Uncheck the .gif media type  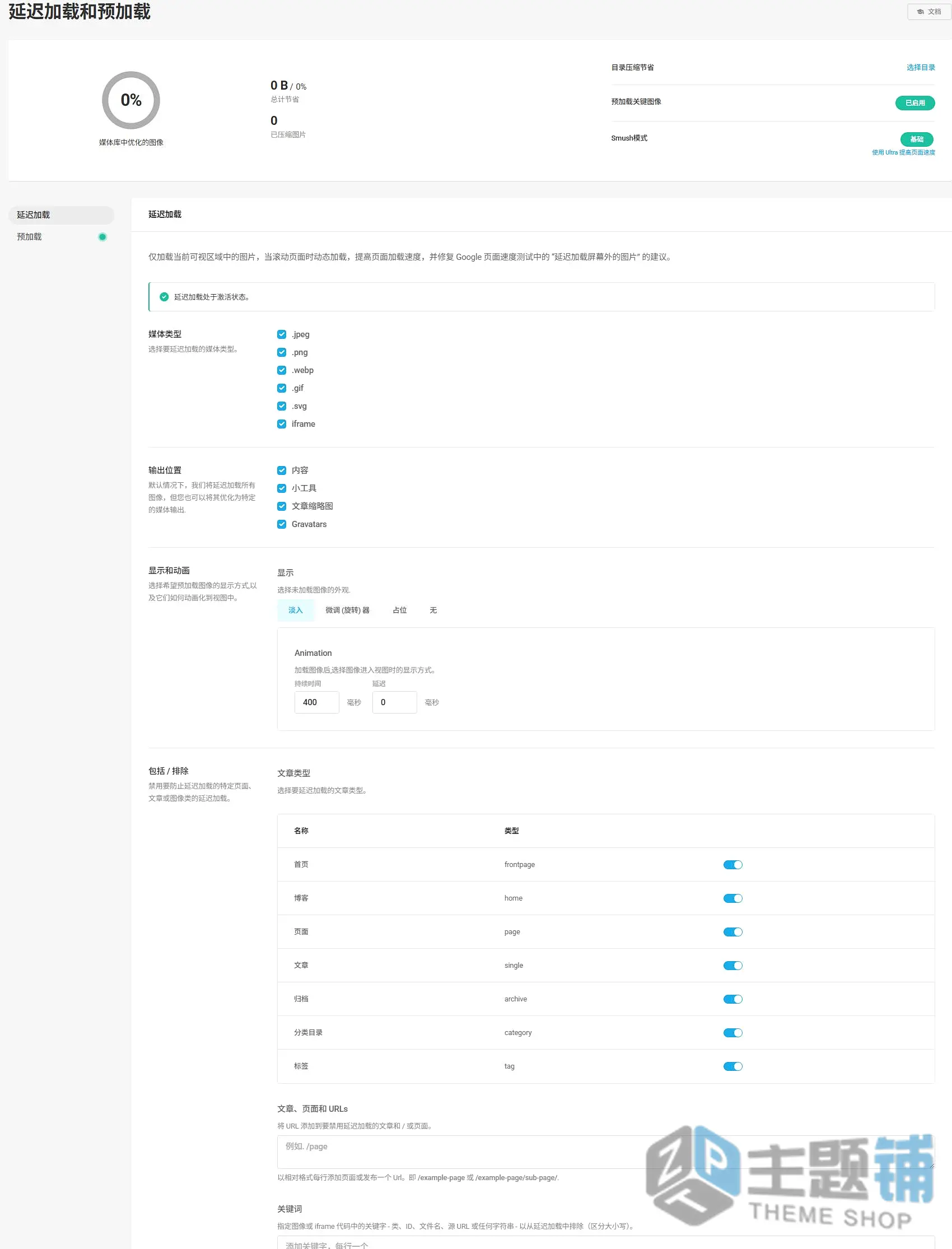tap(282, 388)
